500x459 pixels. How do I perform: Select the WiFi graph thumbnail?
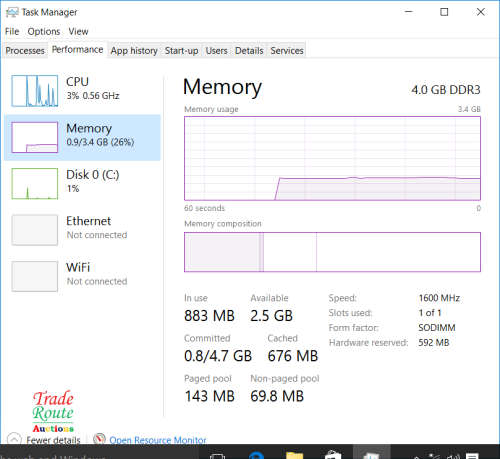coord(35,276)
